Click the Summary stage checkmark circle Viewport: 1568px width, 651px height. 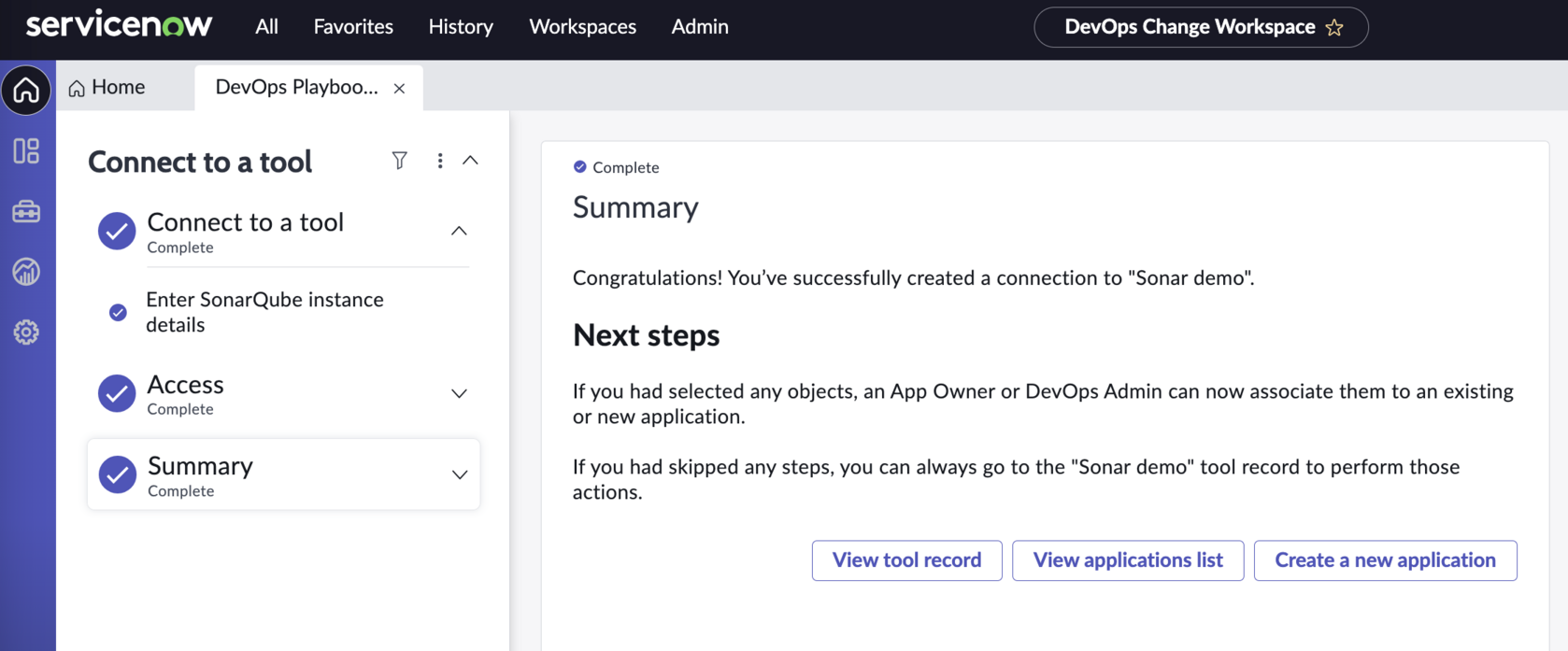click(118, 474)
